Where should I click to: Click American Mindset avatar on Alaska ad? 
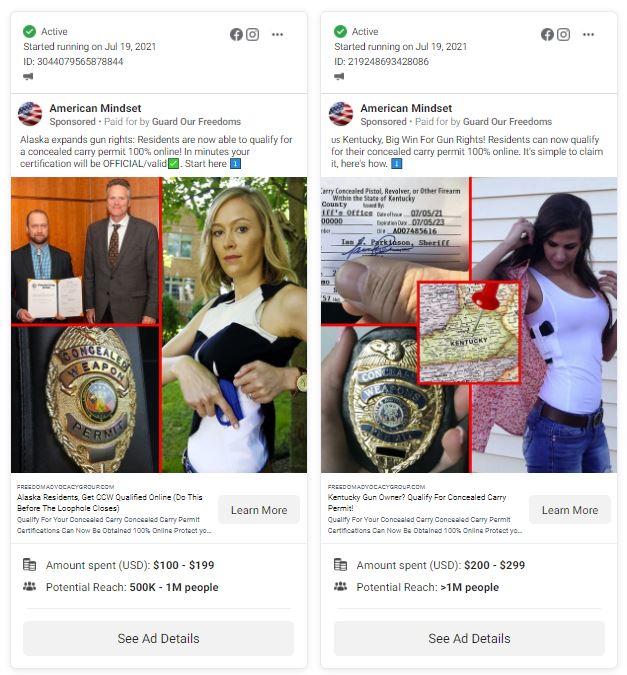click(x=30, y=114)
